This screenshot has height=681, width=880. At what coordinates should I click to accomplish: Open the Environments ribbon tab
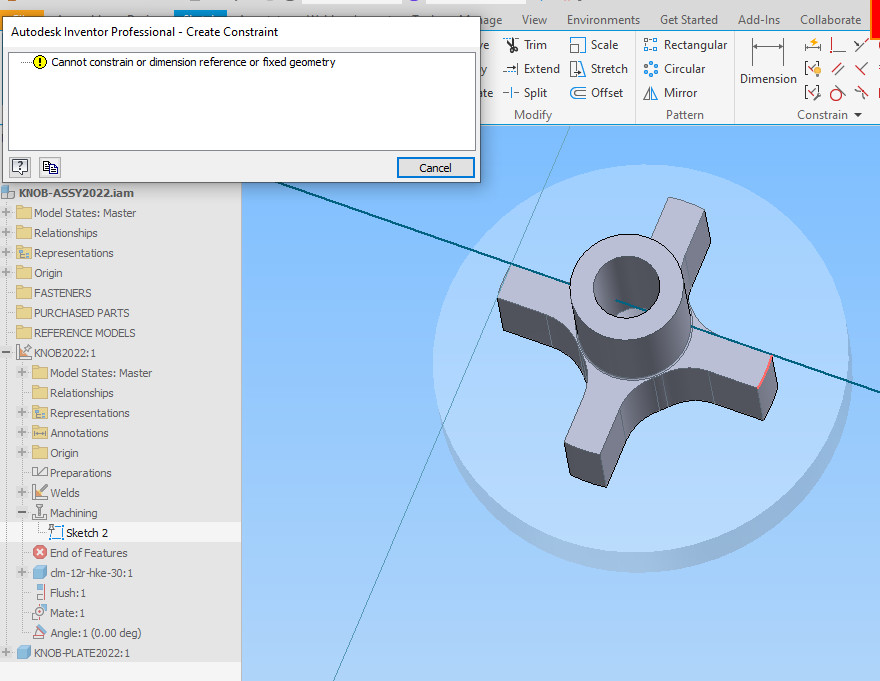click(x=603, y=19)
